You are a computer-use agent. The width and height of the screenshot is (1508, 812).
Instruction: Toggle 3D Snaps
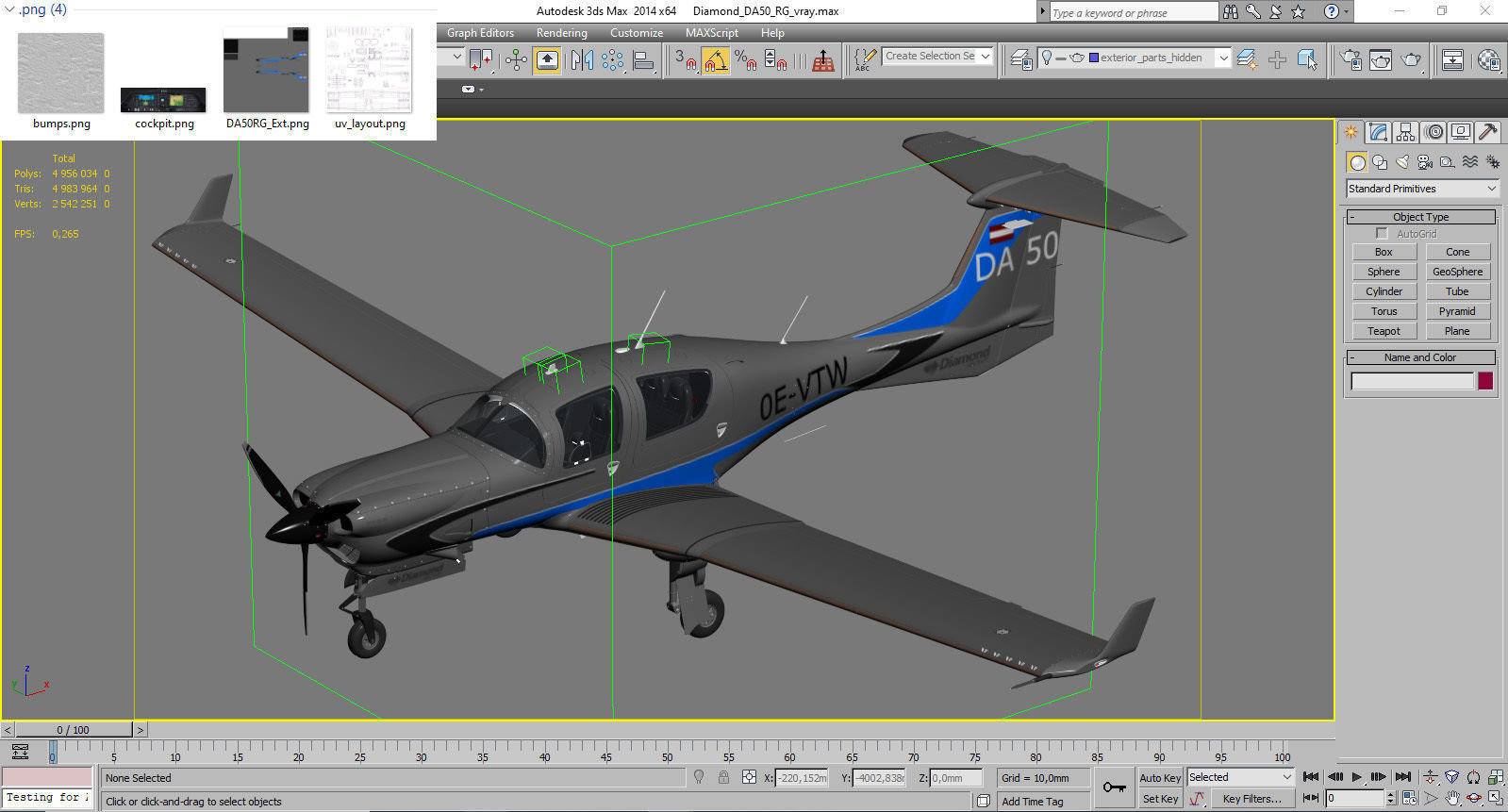coord(686,60)
